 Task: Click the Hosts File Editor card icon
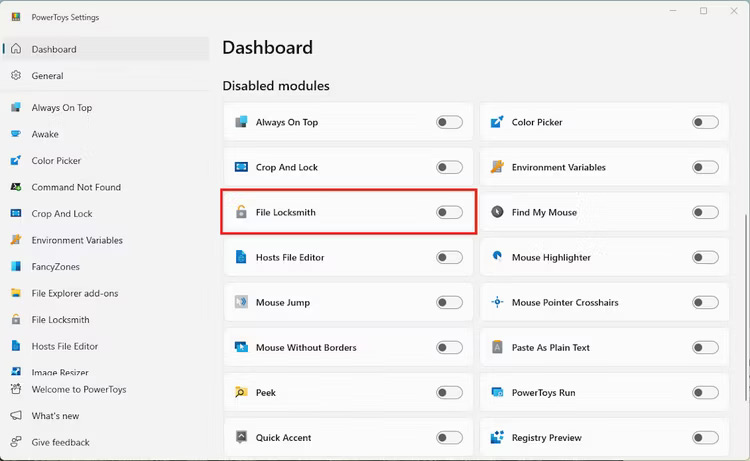click(241, 257)
